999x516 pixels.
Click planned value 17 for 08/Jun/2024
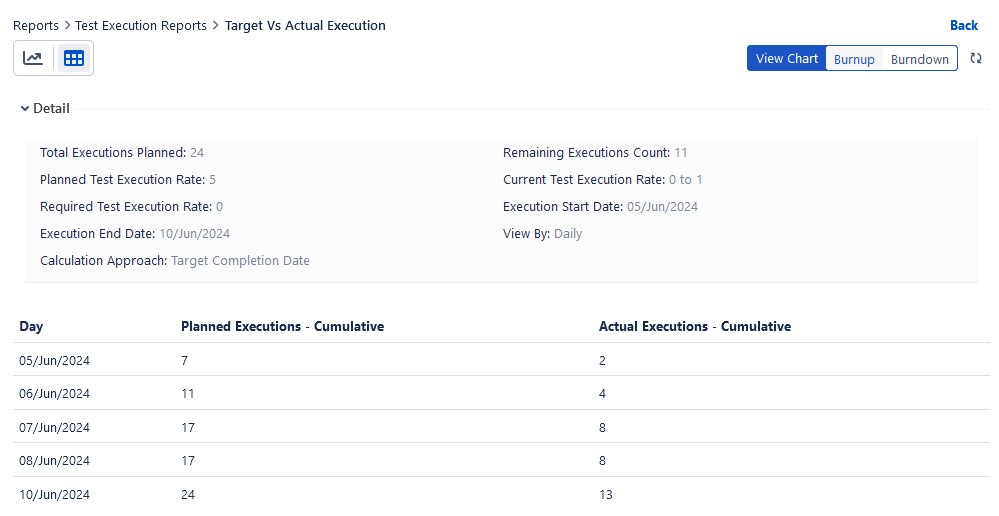click(x=188, y=461)
